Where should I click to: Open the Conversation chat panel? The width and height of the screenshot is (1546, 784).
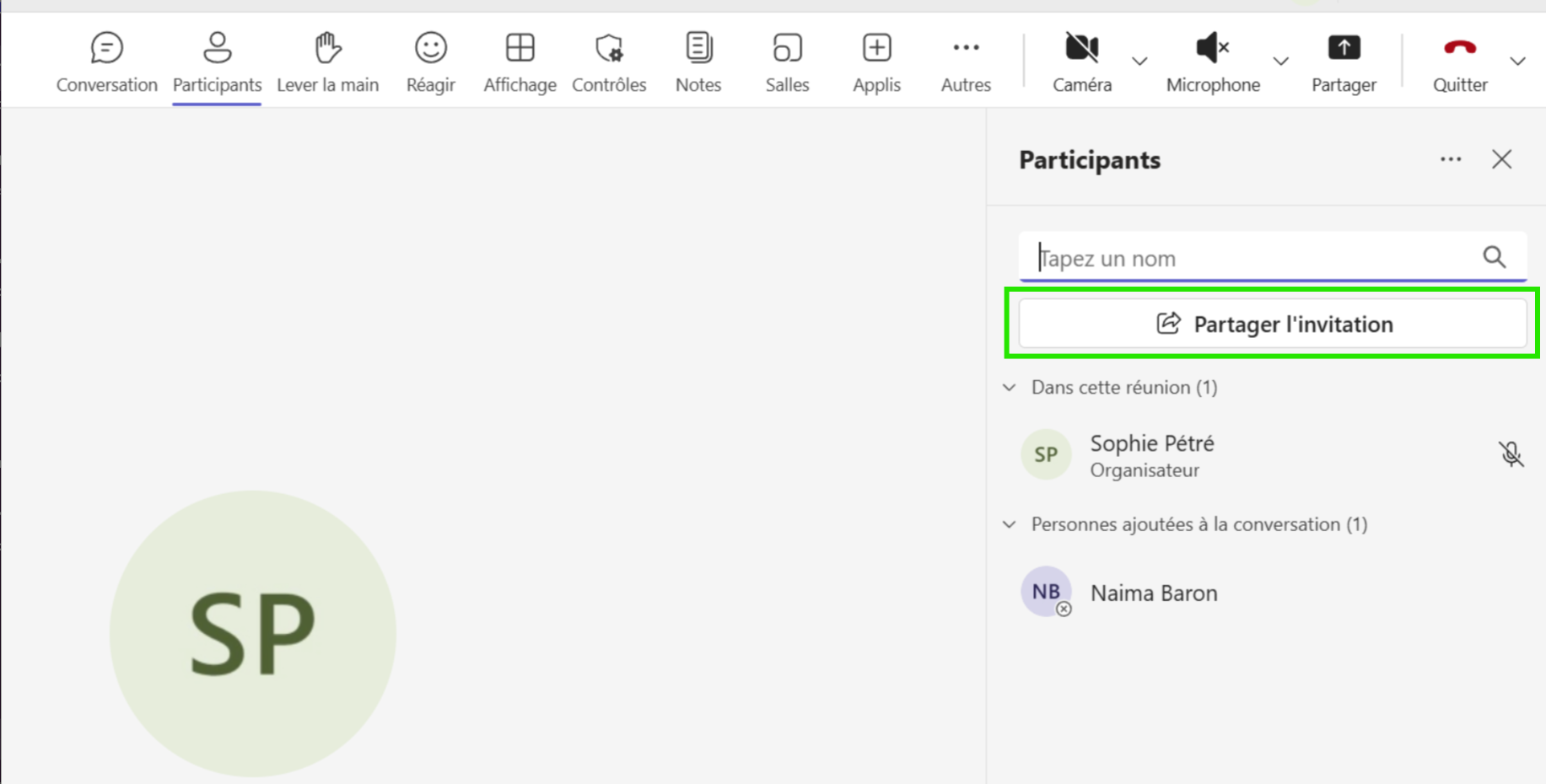[x=106, y=62]
